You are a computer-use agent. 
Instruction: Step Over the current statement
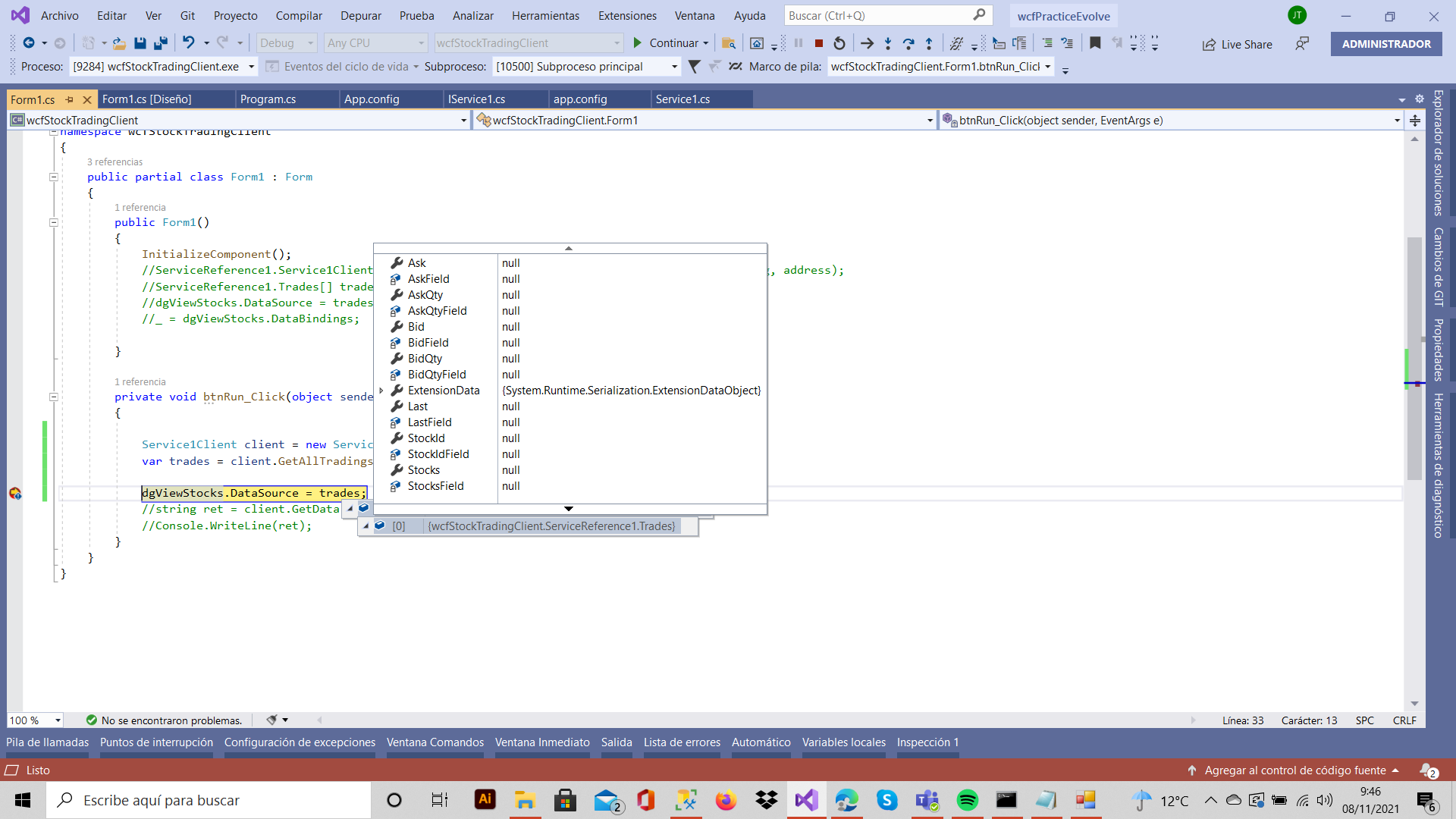(908, 43)
